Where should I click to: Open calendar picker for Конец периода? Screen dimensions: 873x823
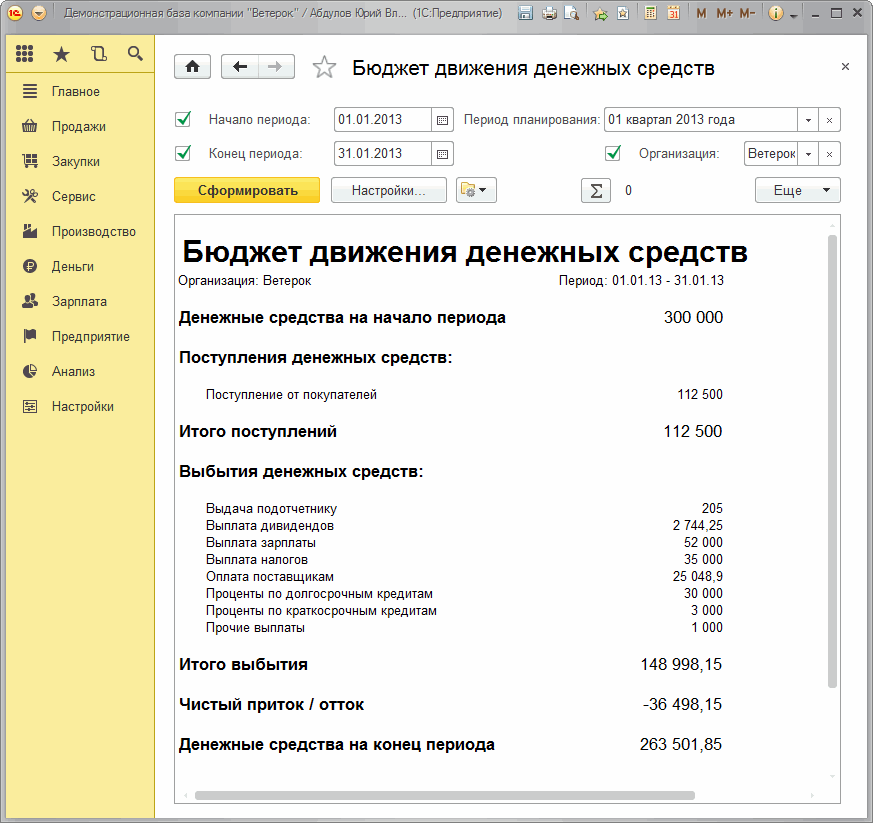pos(442,154)
